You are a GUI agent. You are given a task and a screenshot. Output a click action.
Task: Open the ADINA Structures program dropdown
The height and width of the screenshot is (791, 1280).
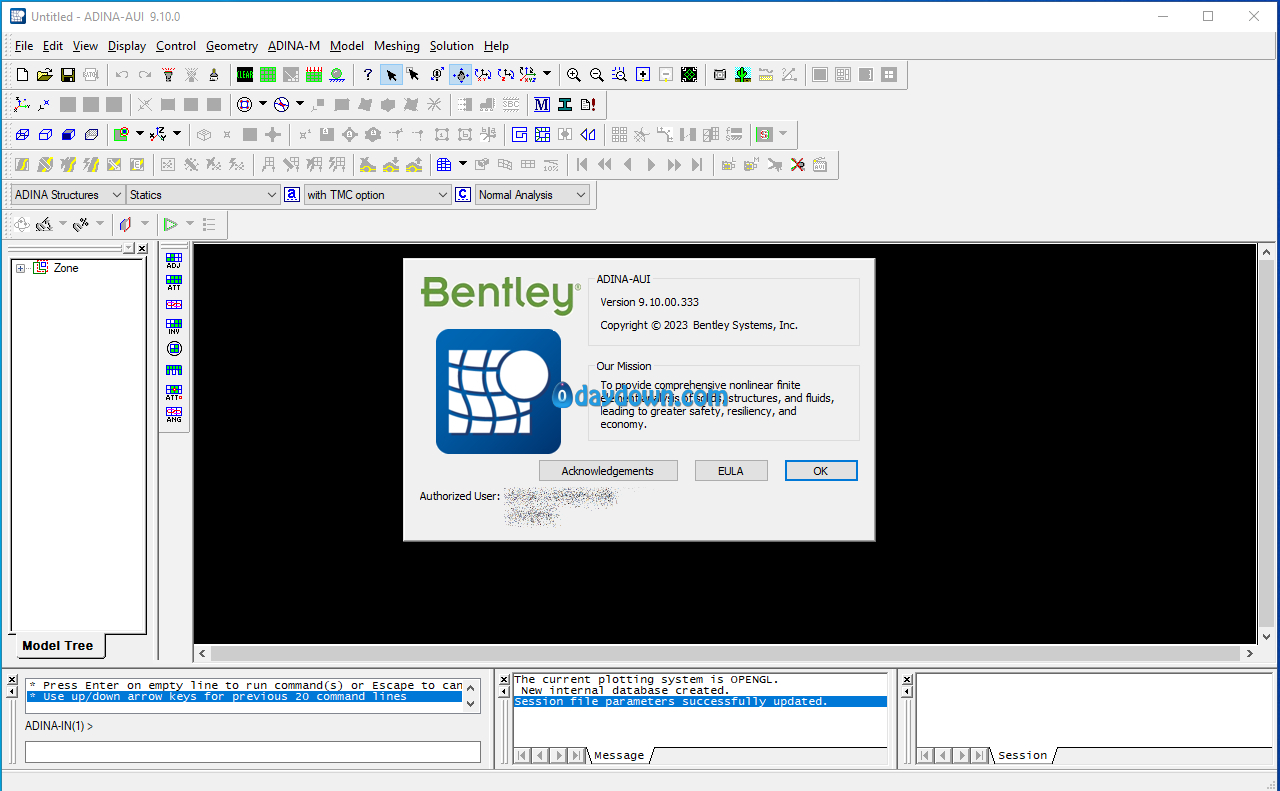click(68, 195)
